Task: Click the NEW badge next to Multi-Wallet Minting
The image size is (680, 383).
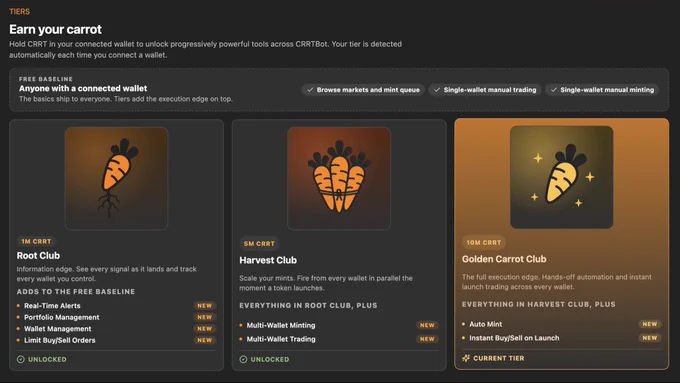Action: tap(427, 325)
